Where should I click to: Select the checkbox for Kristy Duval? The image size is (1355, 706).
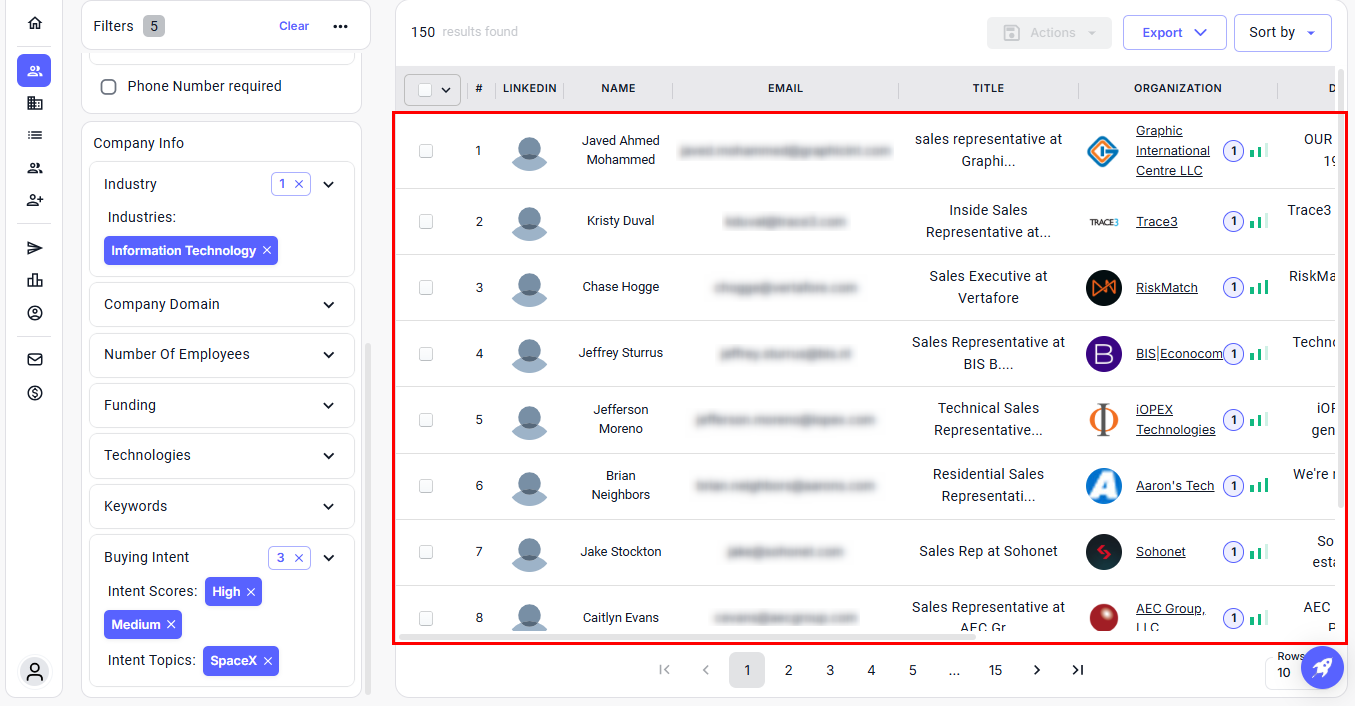pos(426,221)
